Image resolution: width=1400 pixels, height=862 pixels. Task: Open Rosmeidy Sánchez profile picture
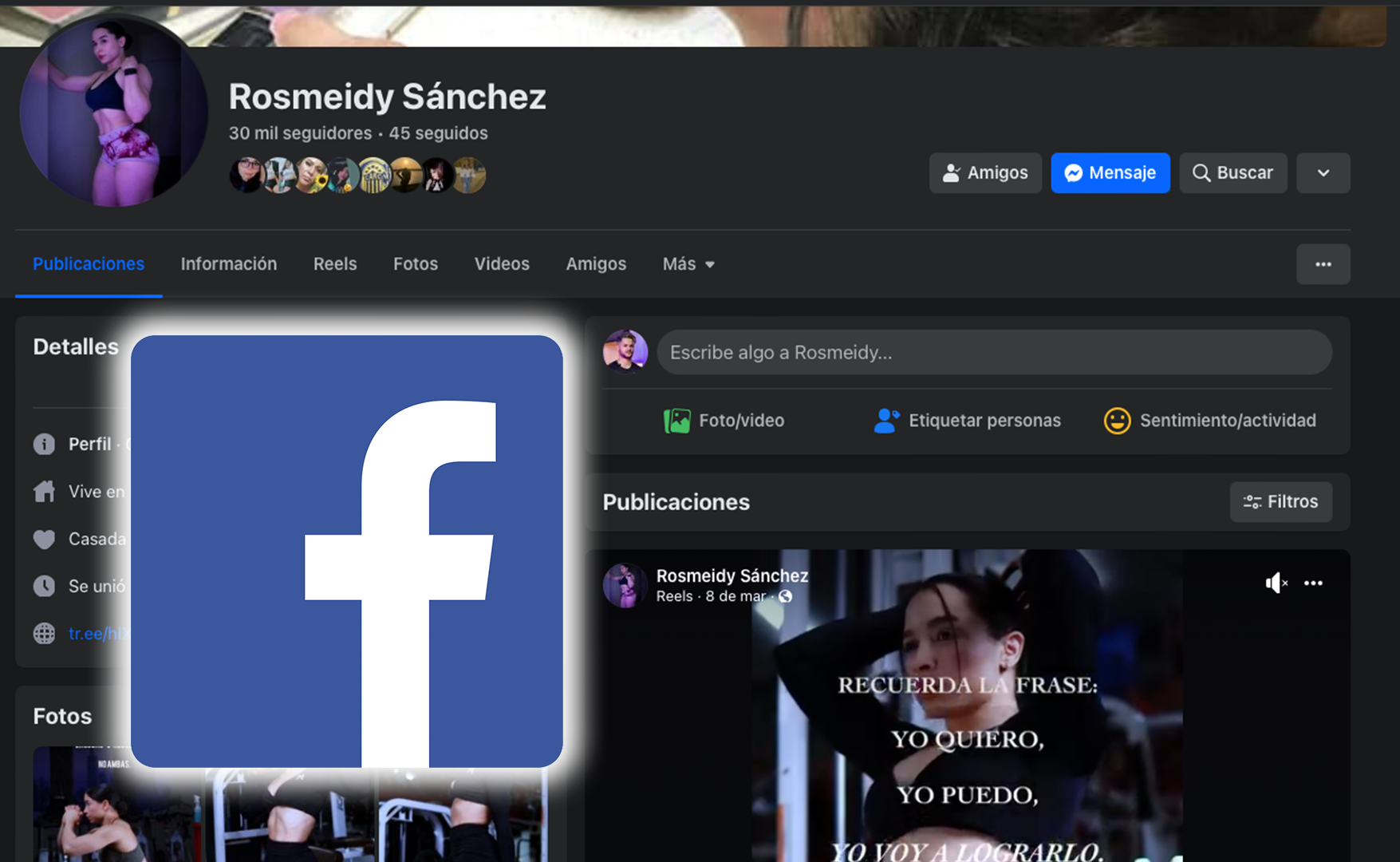click(113, 110)
